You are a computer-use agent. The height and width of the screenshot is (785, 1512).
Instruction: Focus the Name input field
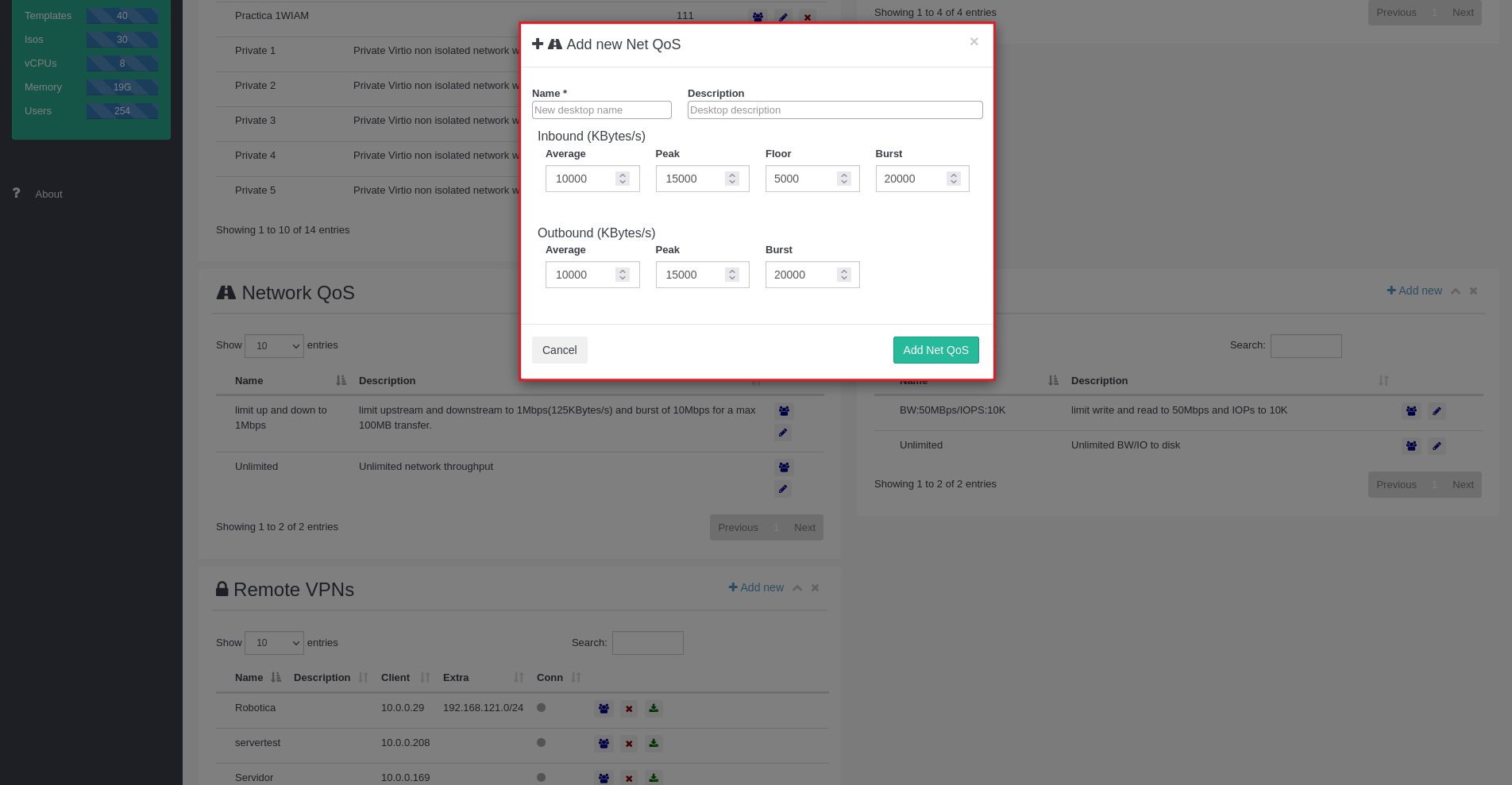click(x=601, y=110)
